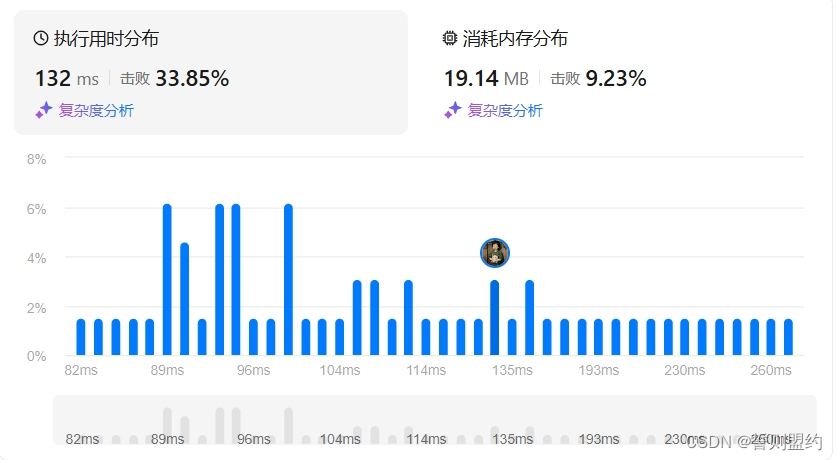The width and height of the screenshot is (837, 460).
Task: Select the highlighted dark bar under the avatar
Action: [x=495, y=318]
